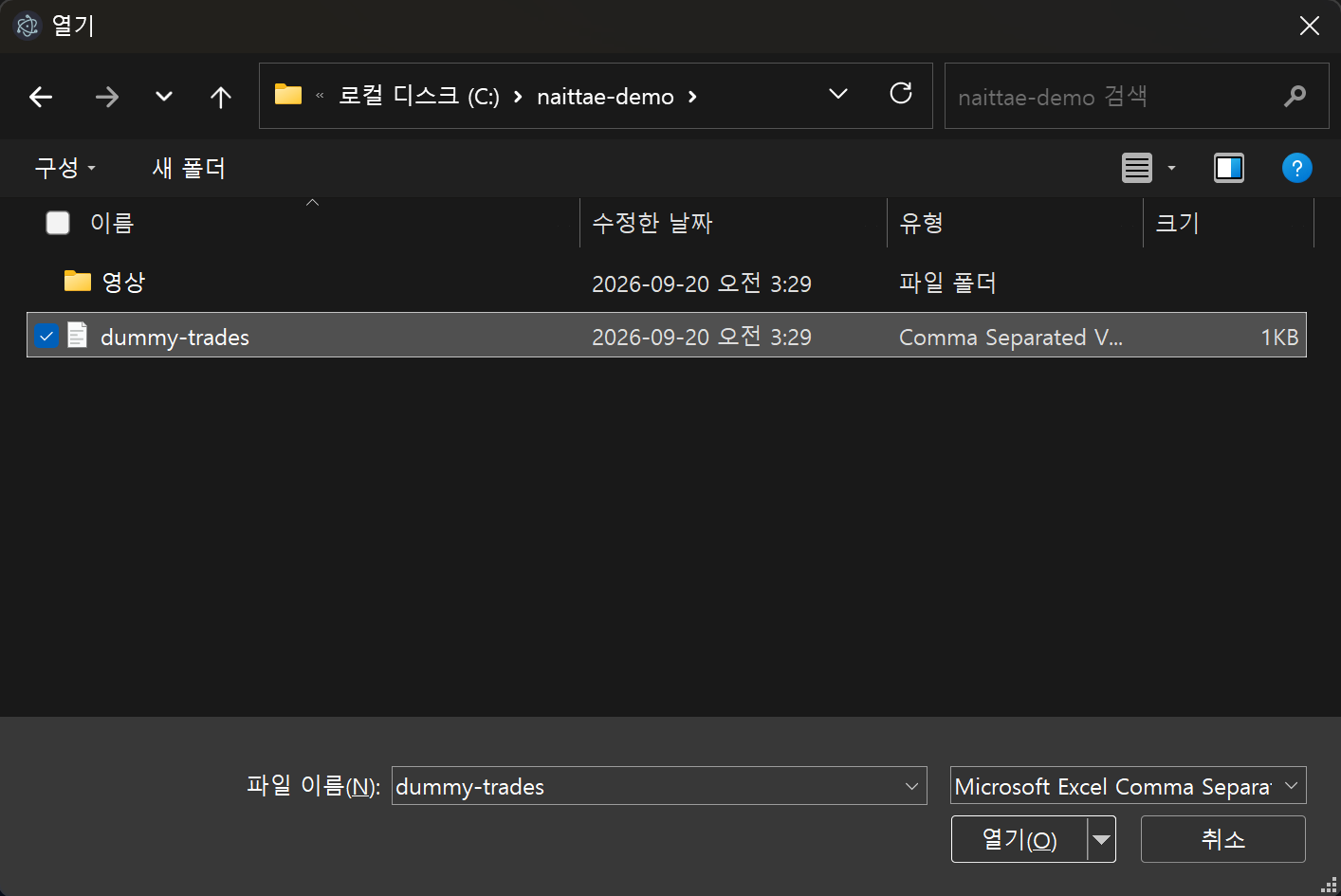Click the 열기(O) button
This screenshot has width=1341, height=896.
click(x=1020, y=839)
